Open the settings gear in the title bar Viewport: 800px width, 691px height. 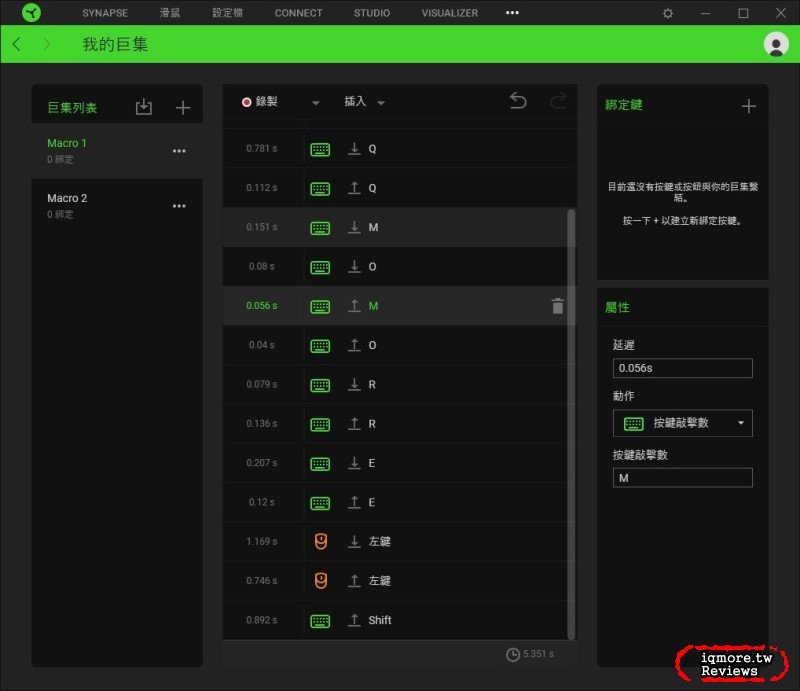[666, 13]
